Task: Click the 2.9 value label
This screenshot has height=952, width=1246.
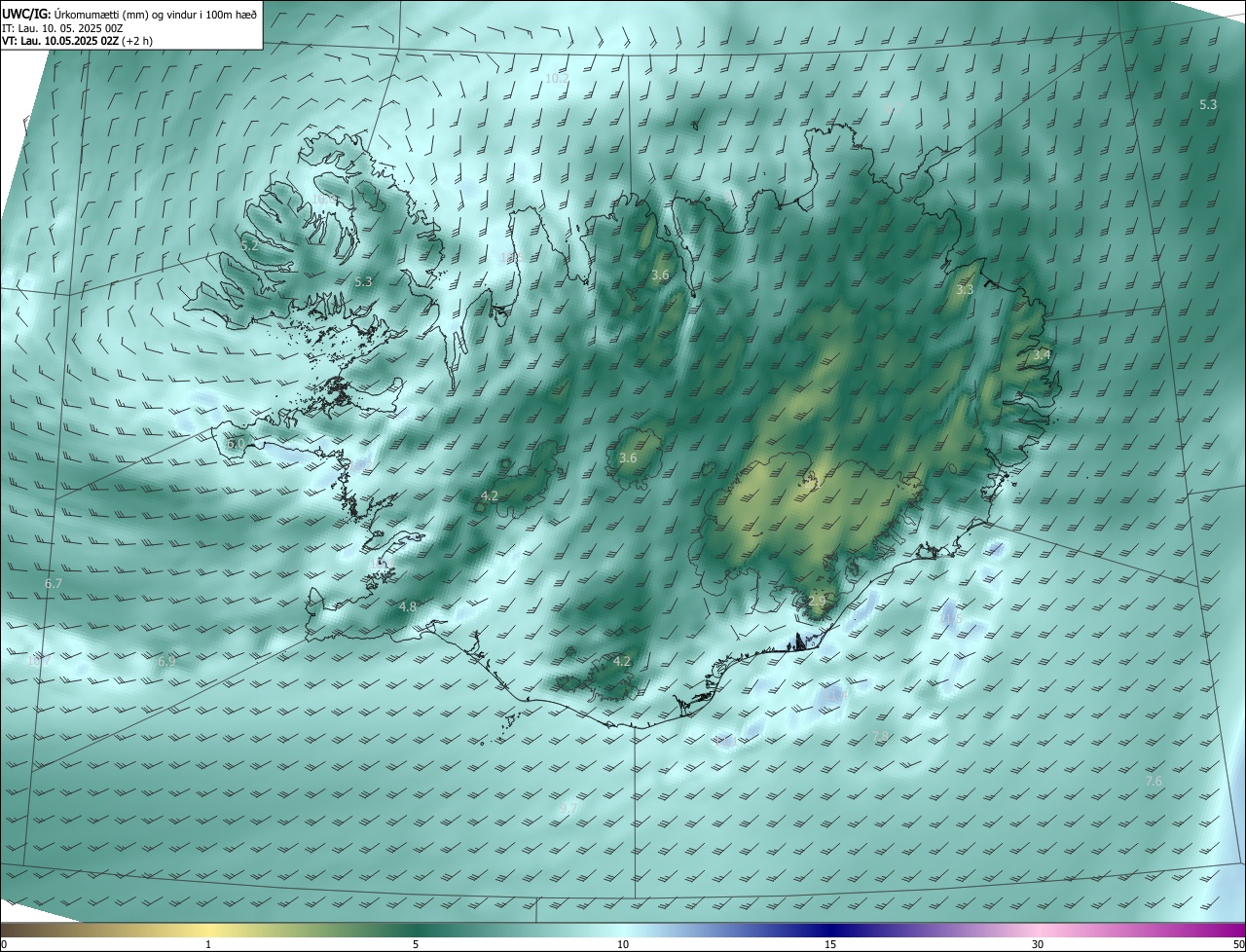Action: [x=817, y=601]
